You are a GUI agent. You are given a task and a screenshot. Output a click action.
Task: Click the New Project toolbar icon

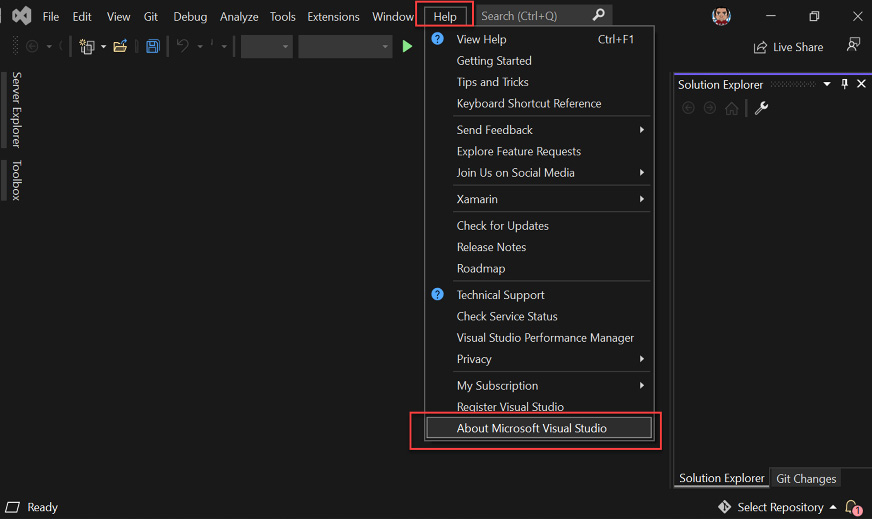pos(87,47)
